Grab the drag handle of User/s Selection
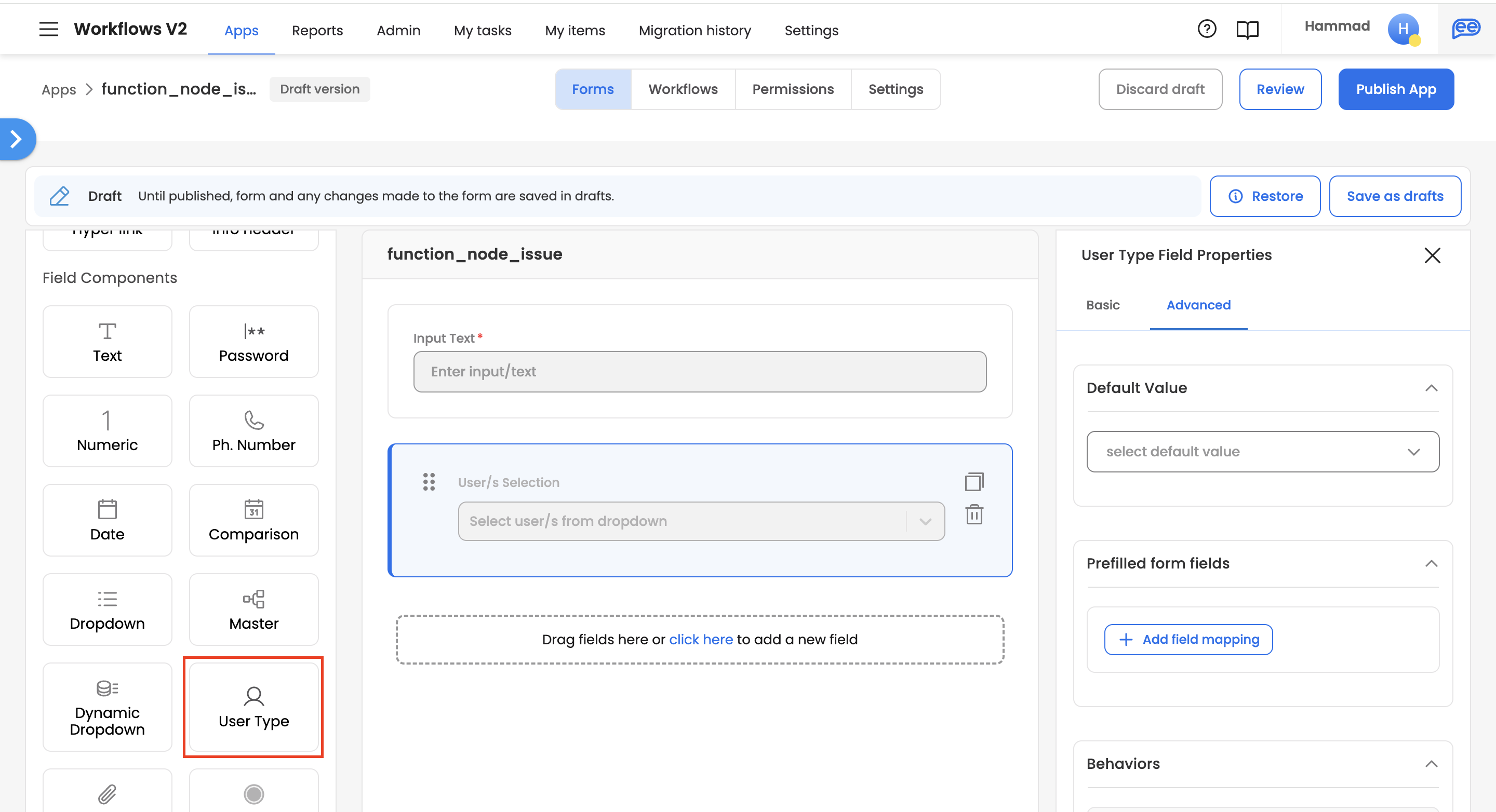 point(429,482)
